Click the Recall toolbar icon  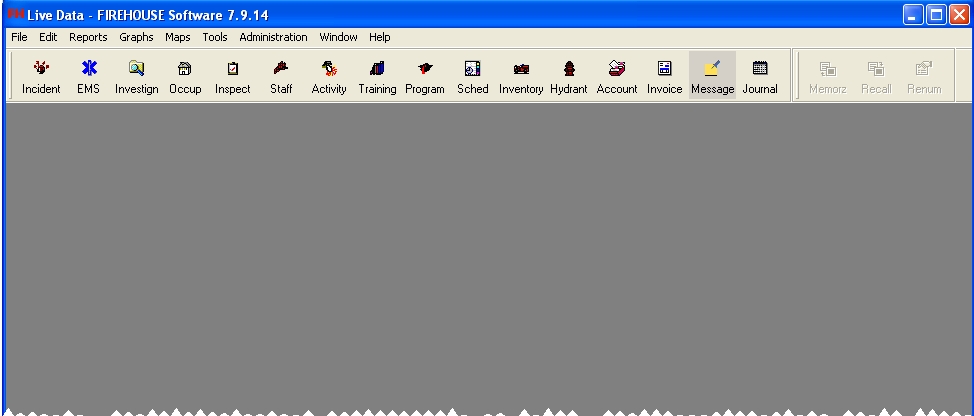876,76
